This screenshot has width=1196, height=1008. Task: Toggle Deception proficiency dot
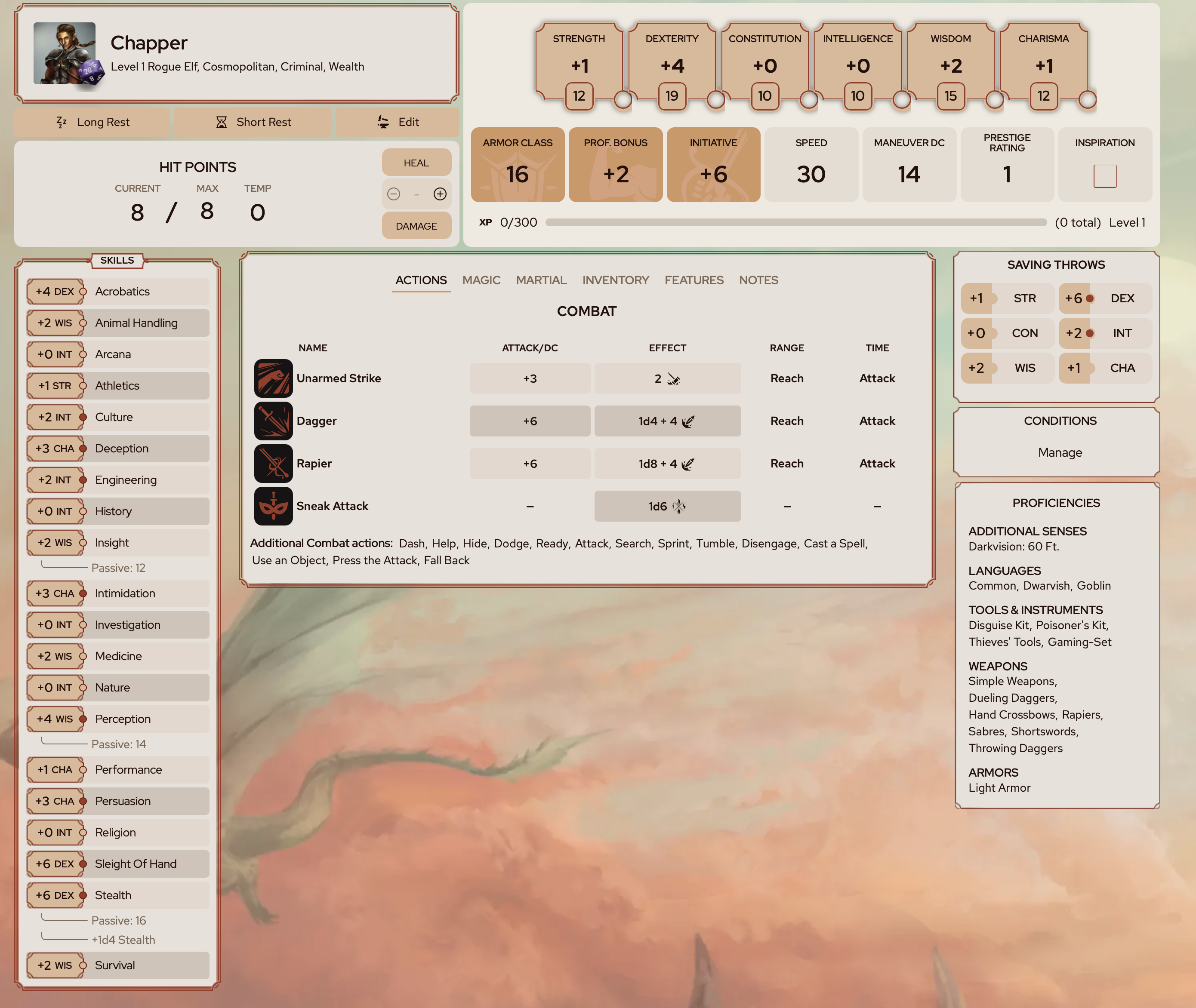pyautogui.click(x=83, y=449)
